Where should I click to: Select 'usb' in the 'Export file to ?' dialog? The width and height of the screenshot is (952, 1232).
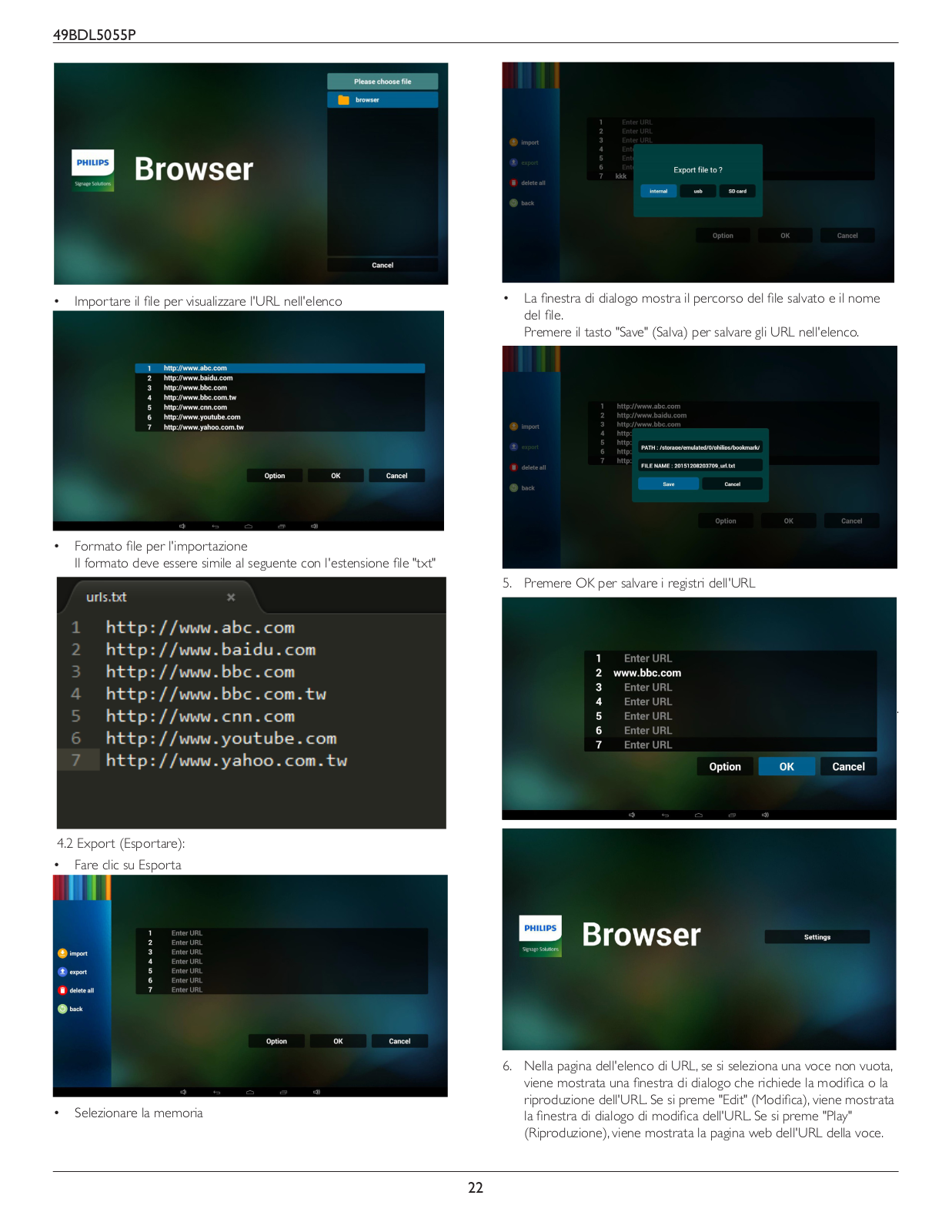click(x=698, y=191)
